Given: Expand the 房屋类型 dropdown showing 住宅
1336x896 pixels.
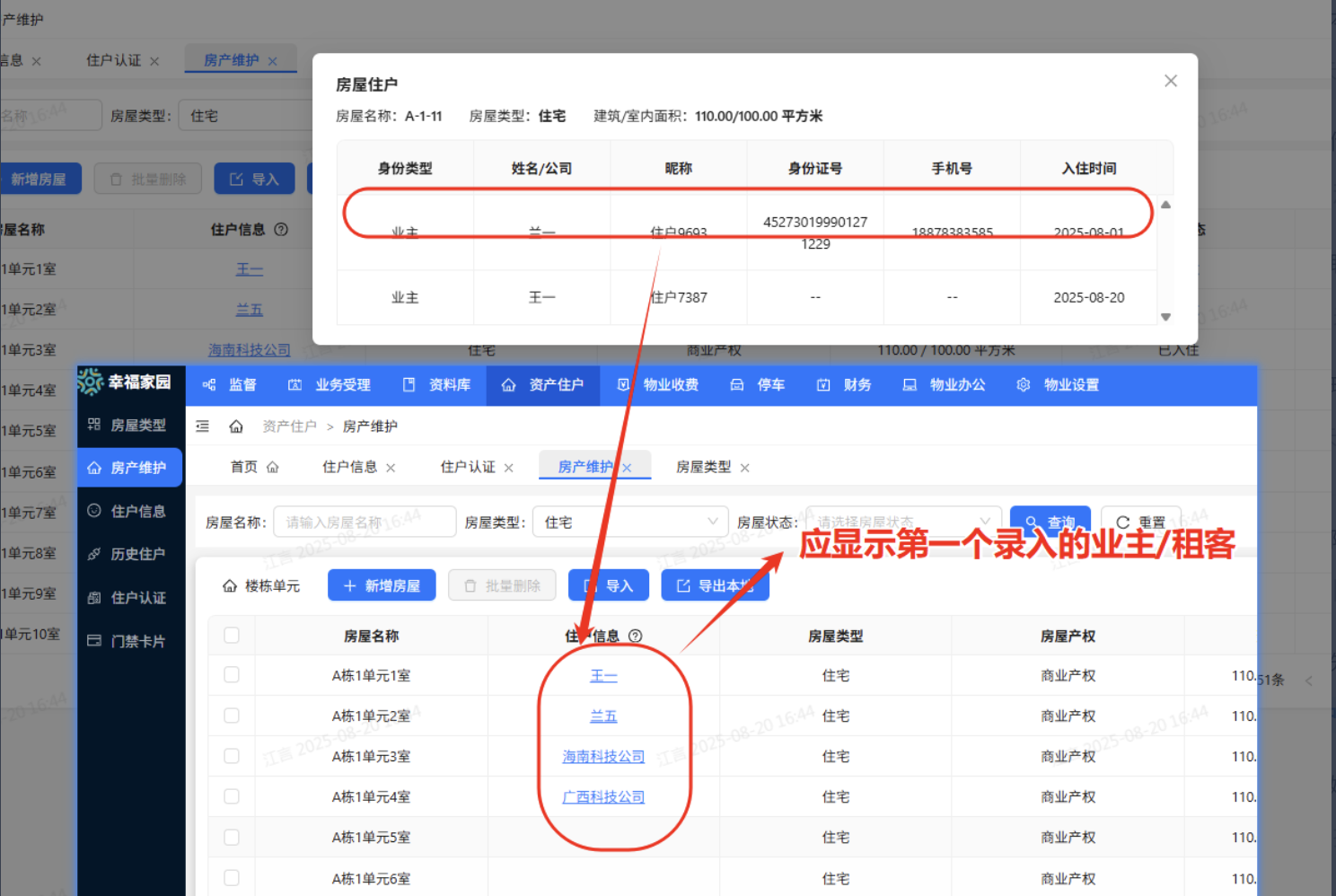Looking at the screenshot, I should coord(630,522).
